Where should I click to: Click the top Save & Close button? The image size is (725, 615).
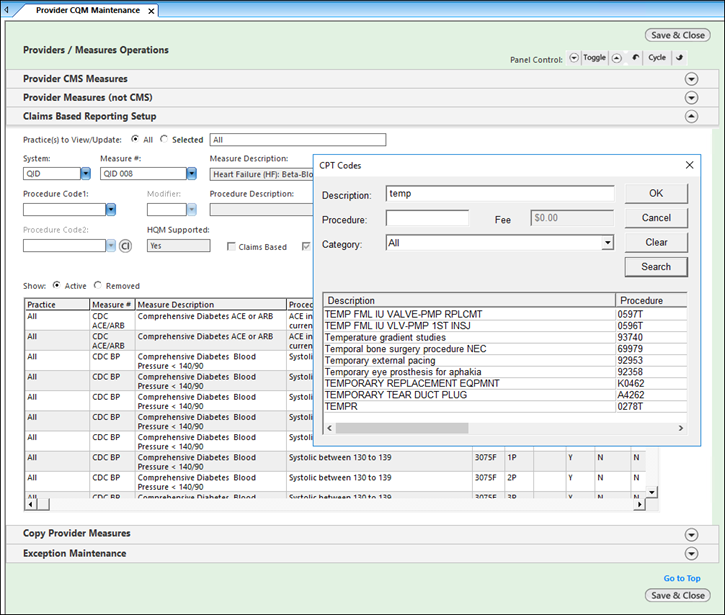tap(677, 35)
